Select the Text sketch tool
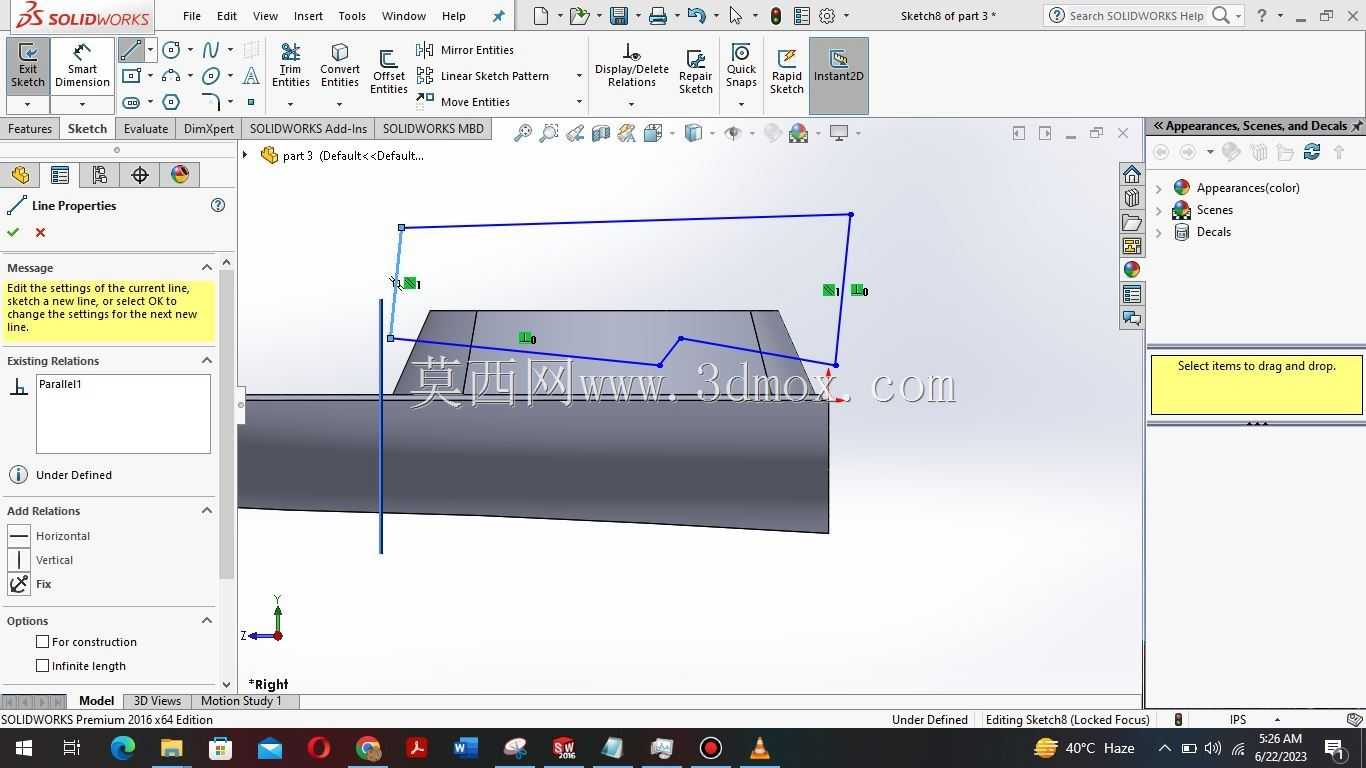The width and height of the screenshot is (1366, 768). [251, 76]
